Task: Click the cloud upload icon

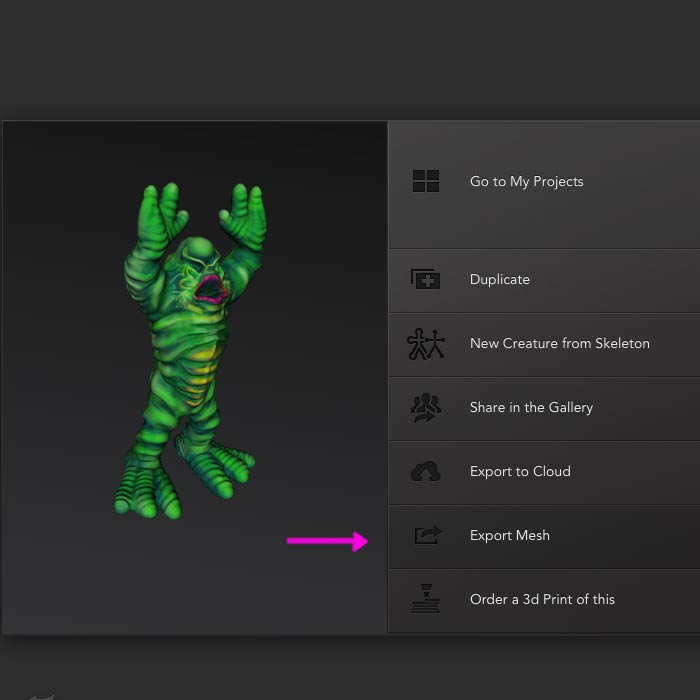Action: [x=426, y=472]
